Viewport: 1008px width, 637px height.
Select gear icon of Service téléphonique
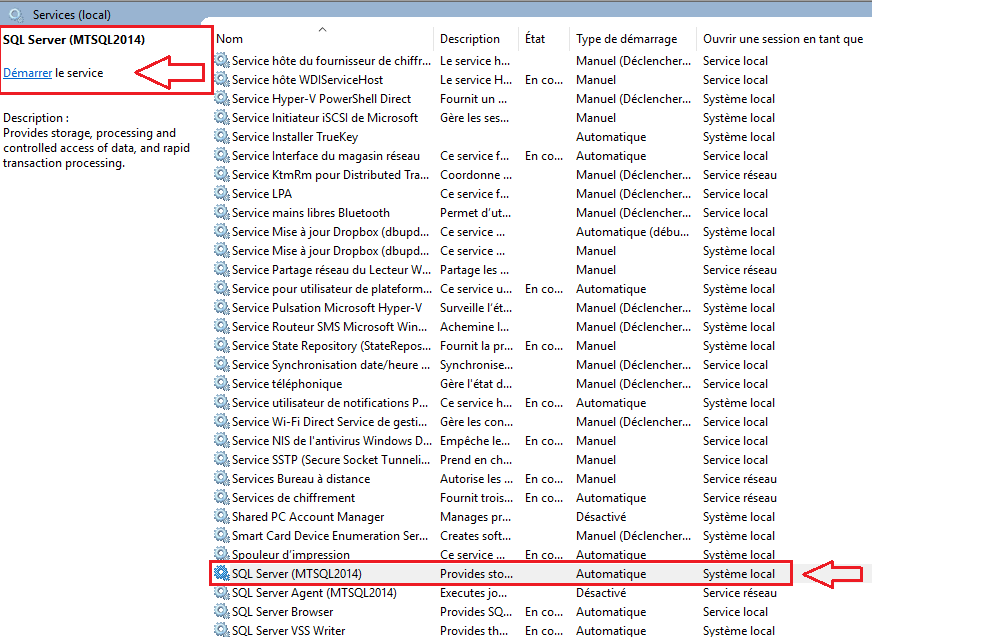point(222,383)
